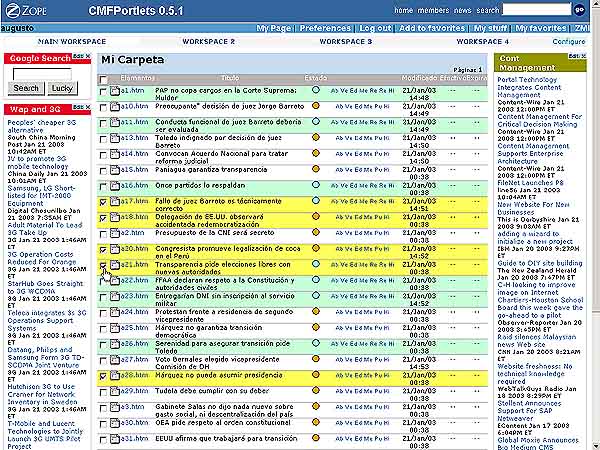This screenshot has width=600, height=450.
Task: Open Preferences in user bar
Action: click(325, 28)
